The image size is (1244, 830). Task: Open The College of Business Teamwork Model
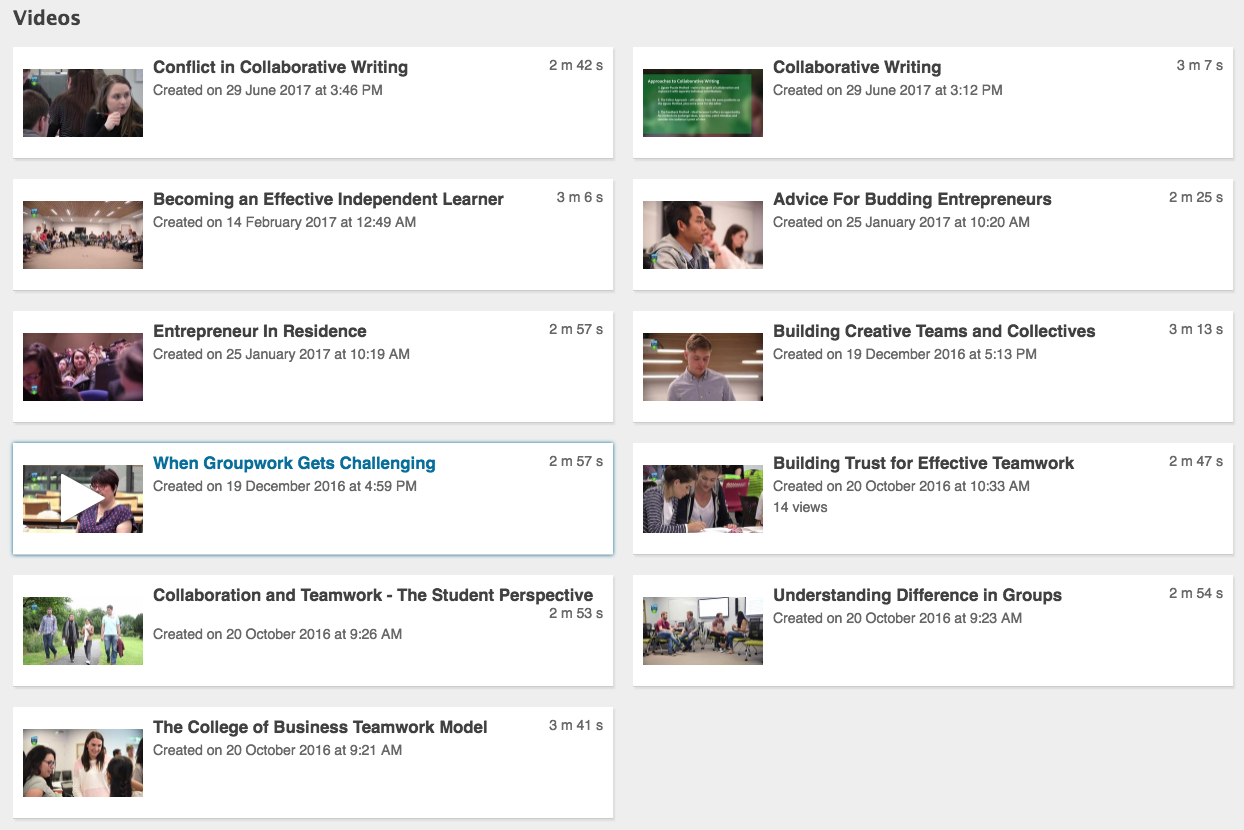tap(320, 727)
